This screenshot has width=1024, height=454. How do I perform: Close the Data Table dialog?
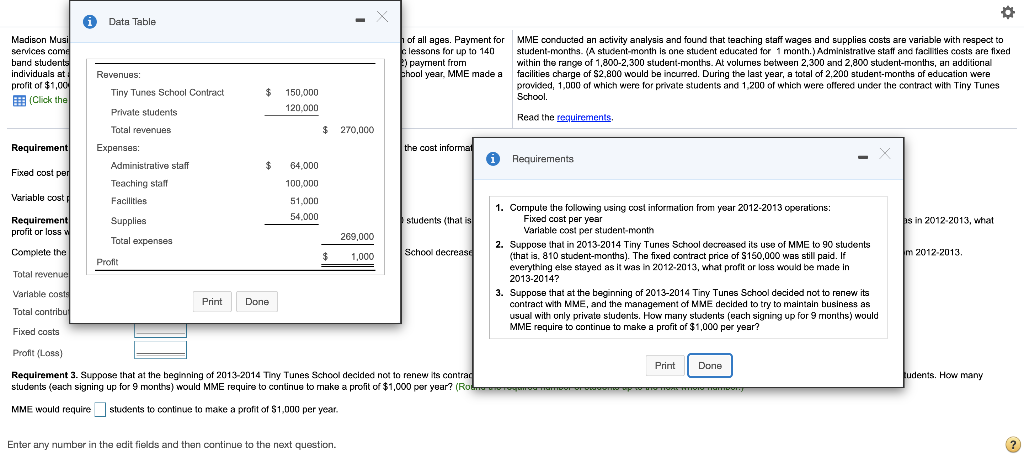[x=382, y=16]
